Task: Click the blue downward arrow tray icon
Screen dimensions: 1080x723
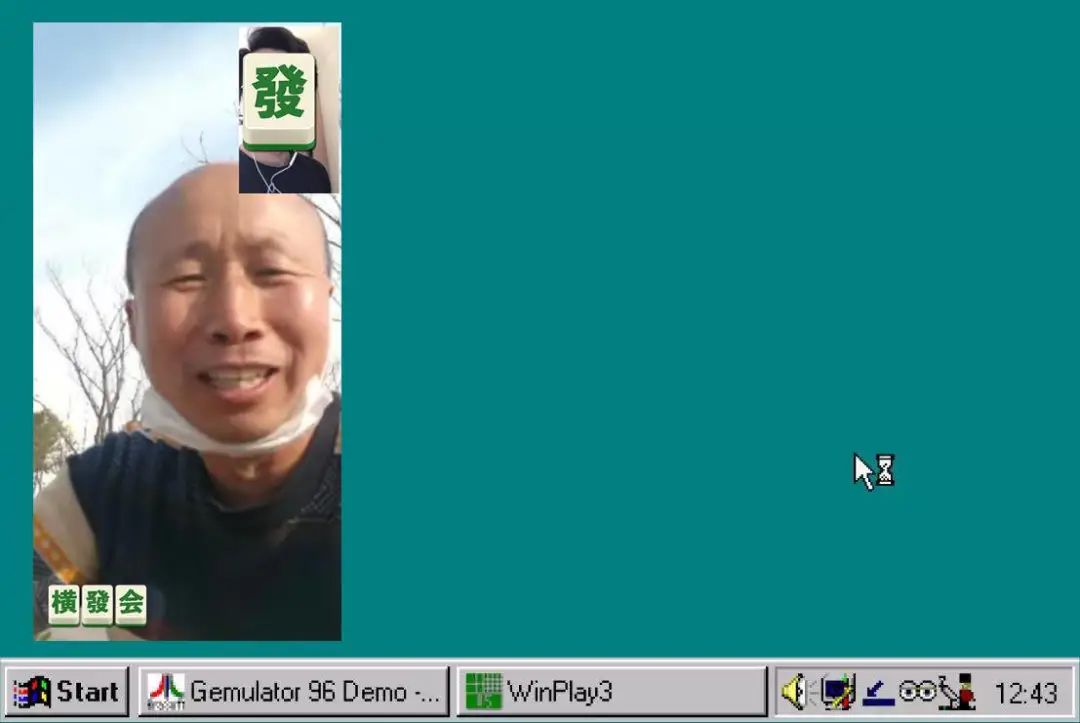Action: [x=878, y=693]
